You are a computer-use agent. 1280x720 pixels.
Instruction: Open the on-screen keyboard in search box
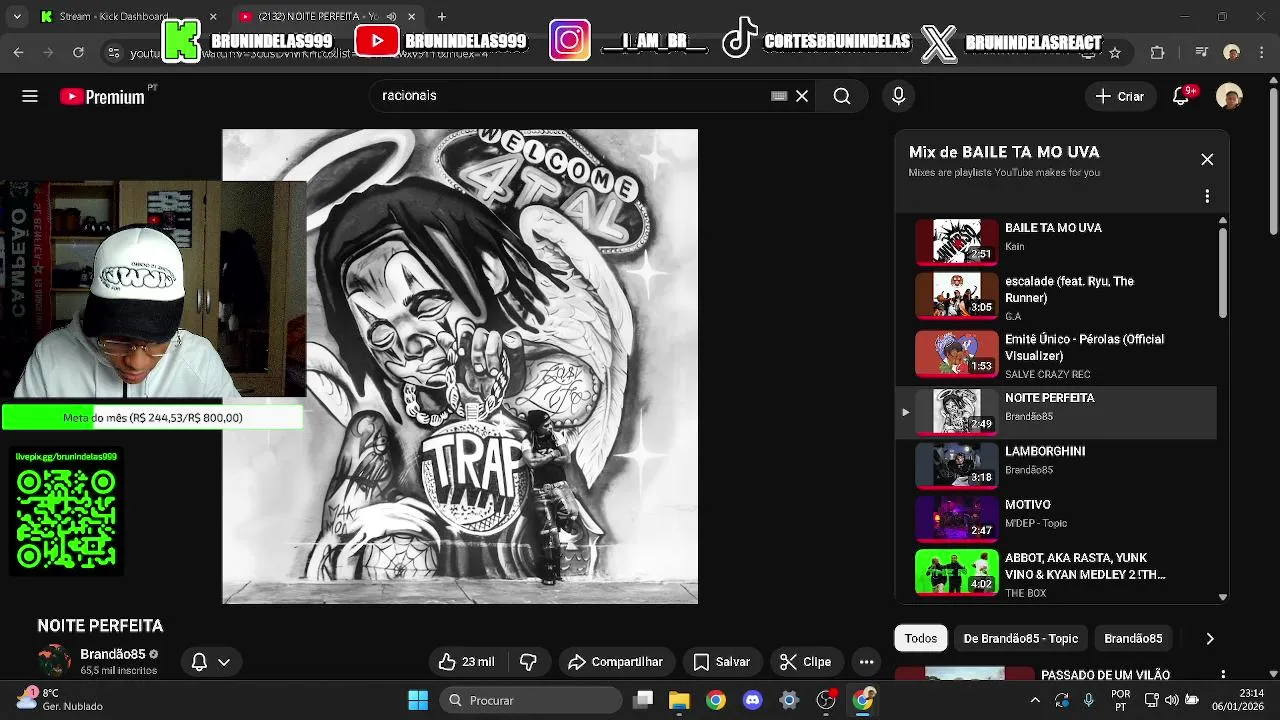click(779, 96)
